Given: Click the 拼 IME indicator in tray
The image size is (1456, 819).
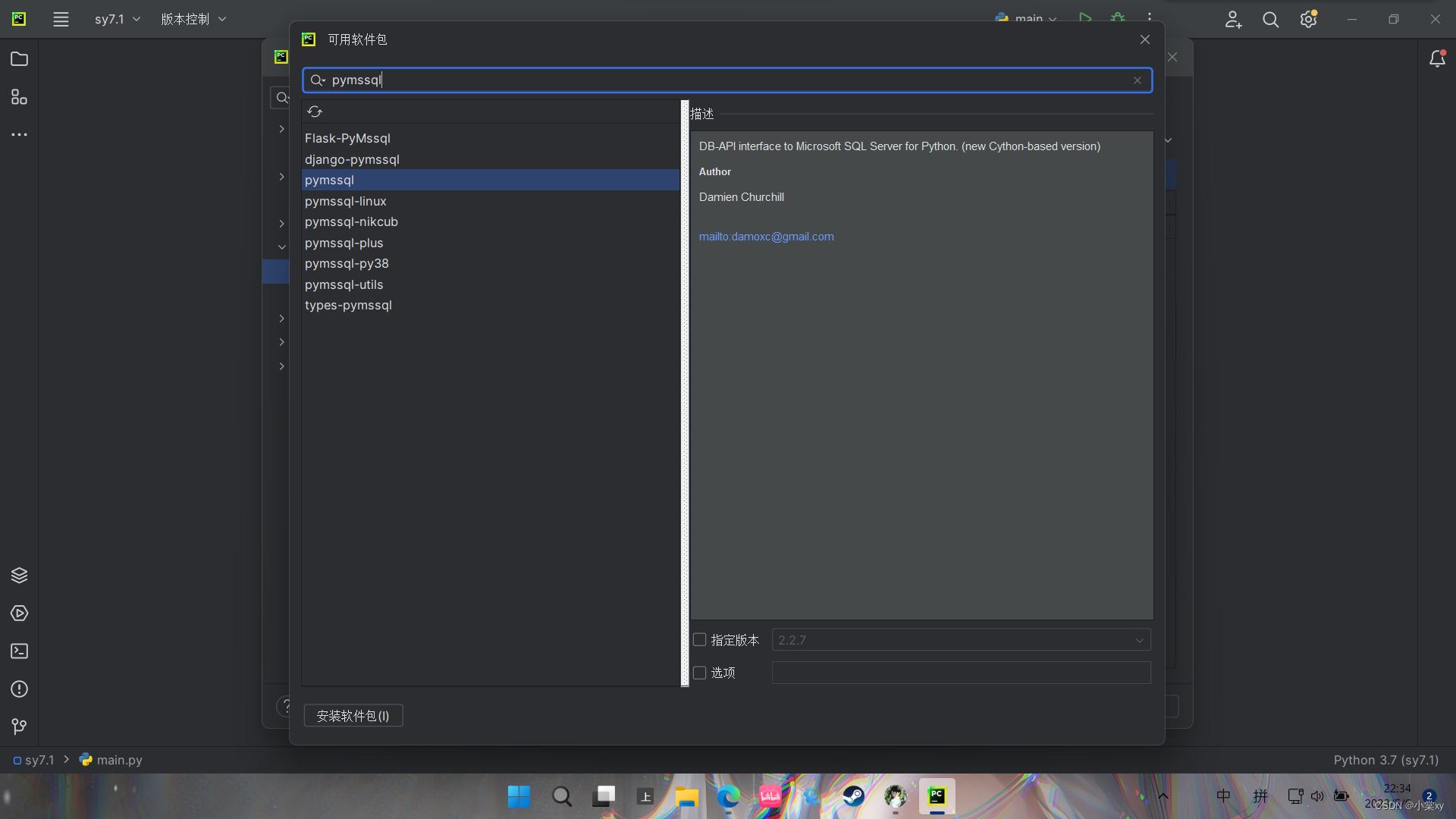Looking at the screenshot, I should [x=1260, y=796].
